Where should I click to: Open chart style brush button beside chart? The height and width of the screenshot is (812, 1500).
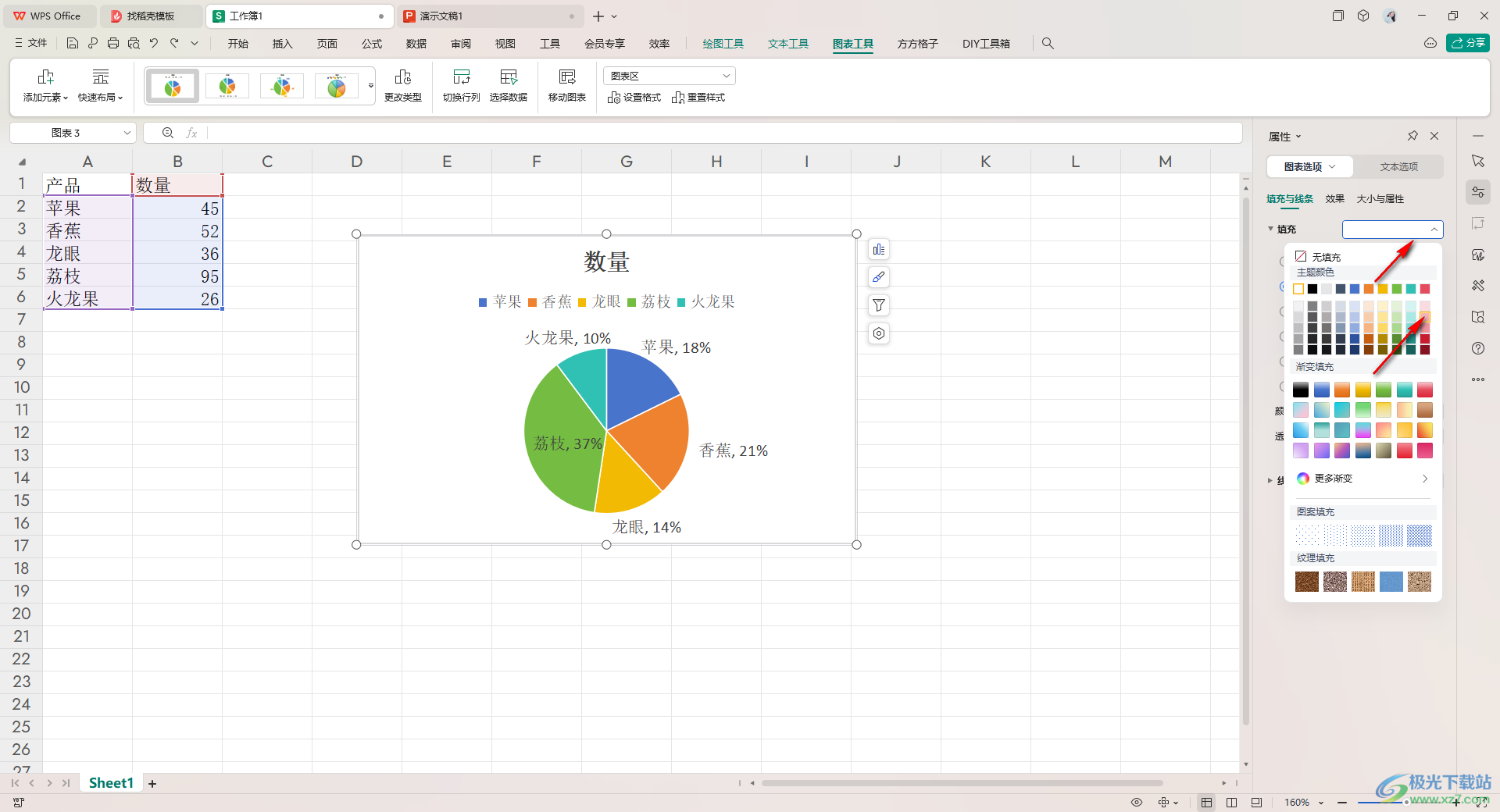879,277
